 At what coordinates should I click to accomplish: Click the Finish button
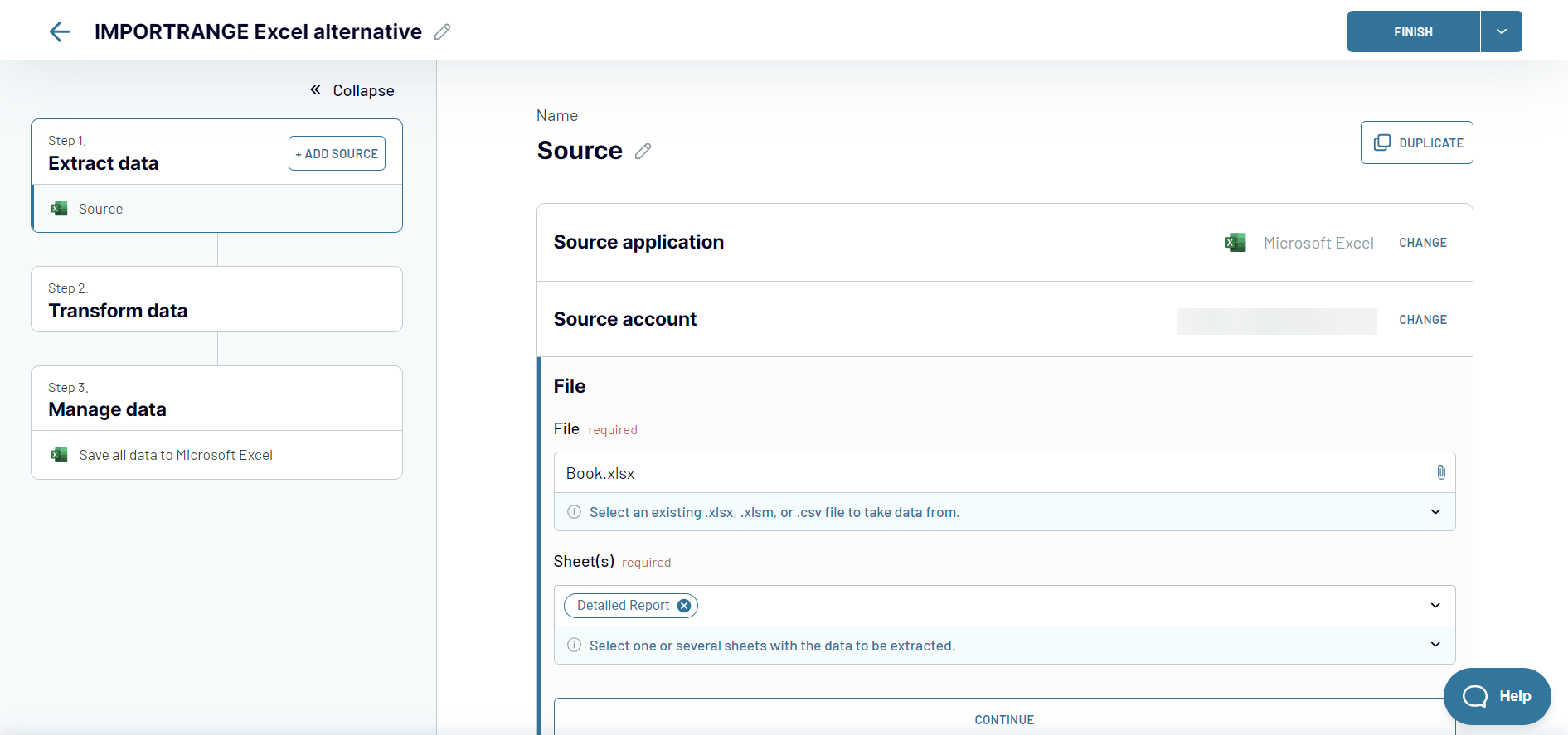point(1413,31)
